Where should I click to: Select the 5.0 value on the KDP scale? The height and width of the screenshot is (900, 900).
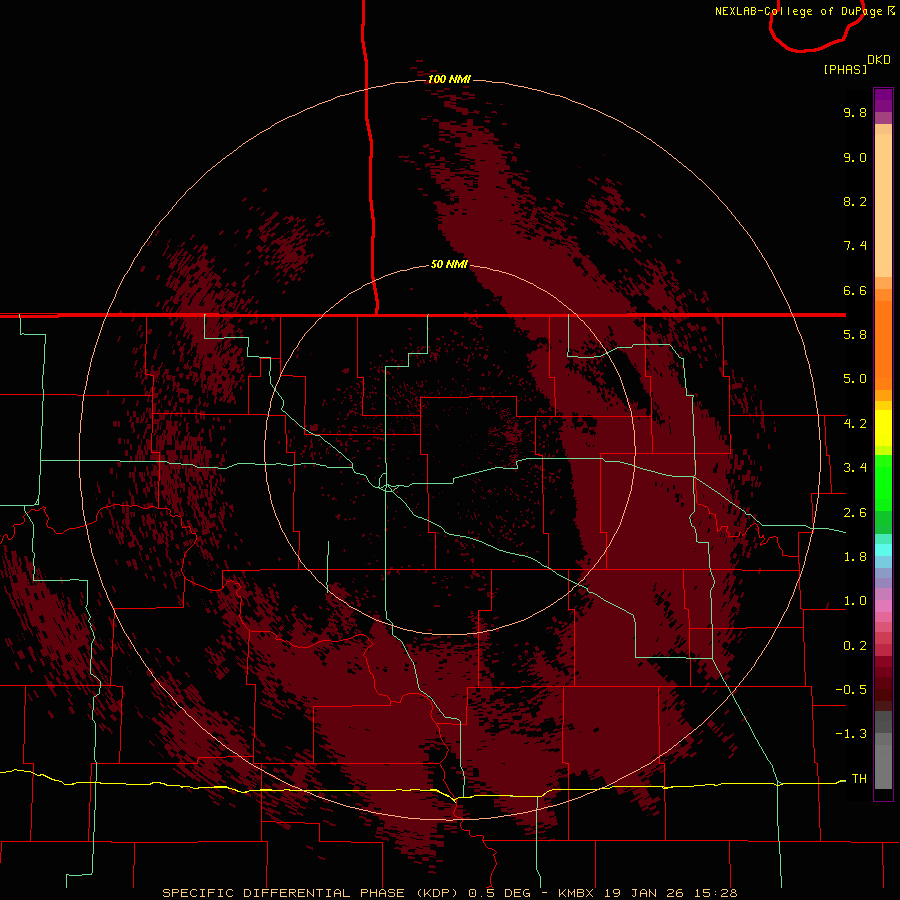click(855, 379)
